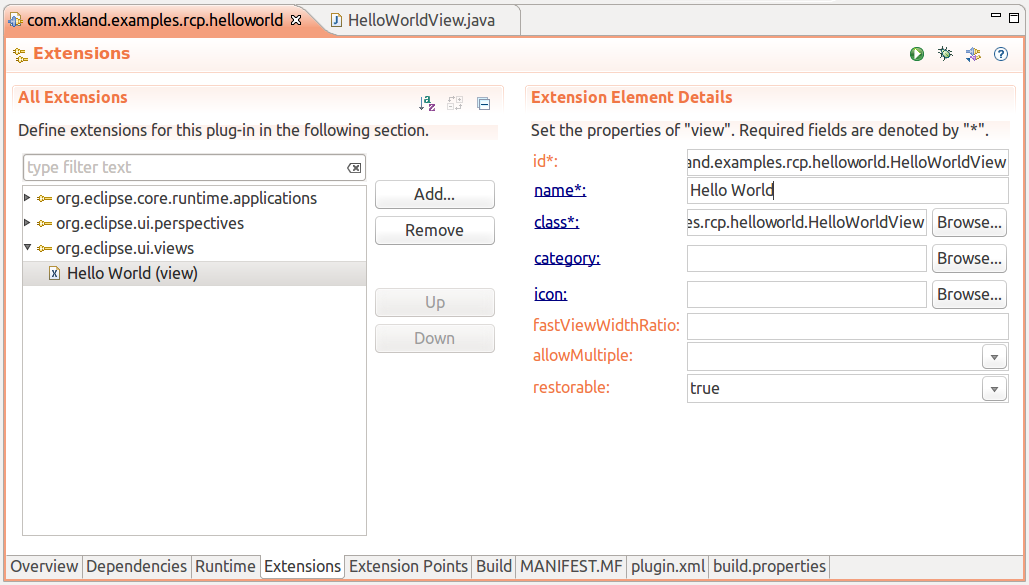Viewport: 1029px width, 585px height.
Task: Click Browse... next to the class field
Action: pos(968,222)
